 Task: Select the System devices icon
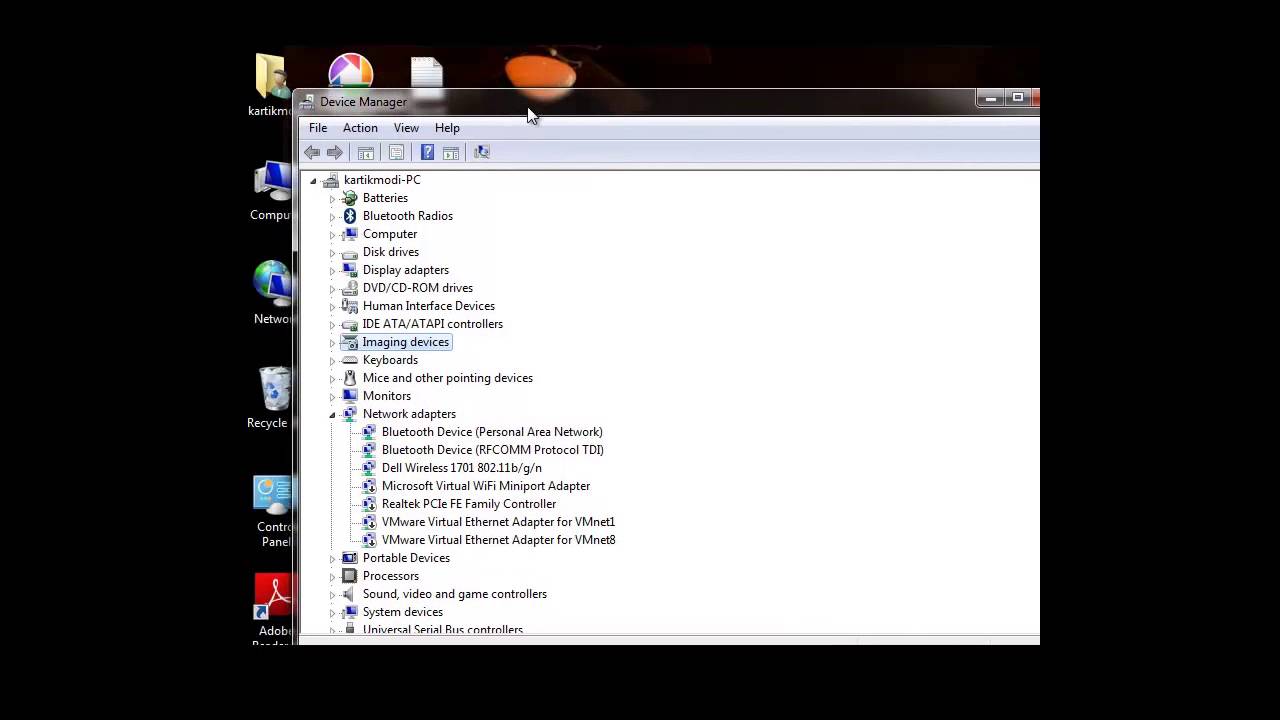pyautogui.click(x=349, y=612)
